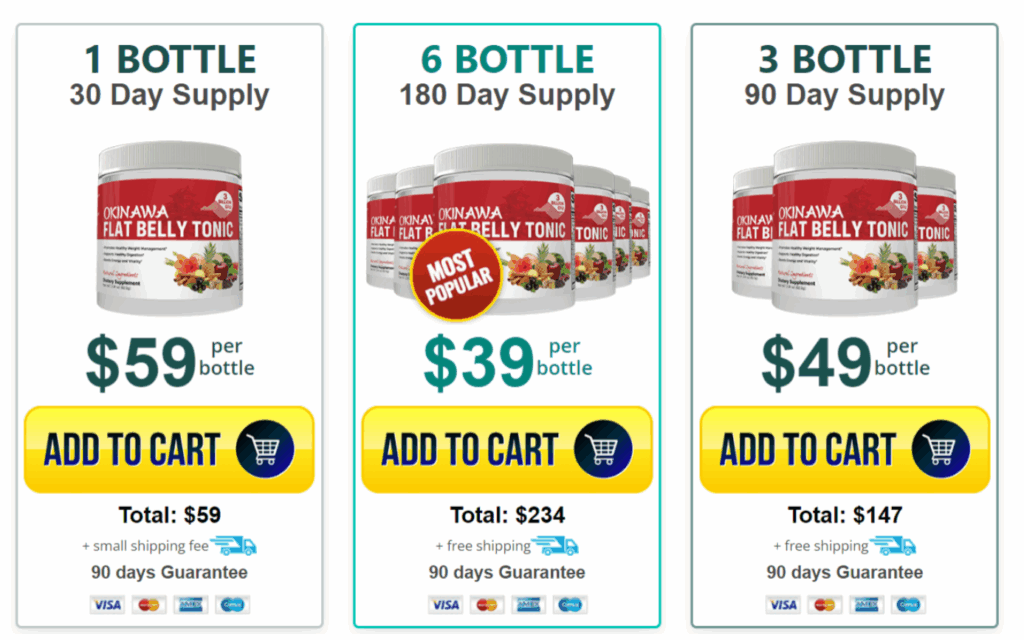The image size is (1024, 640).
Task: Click the Visa icon under 1 Bottle
Action: click(107, 605)
